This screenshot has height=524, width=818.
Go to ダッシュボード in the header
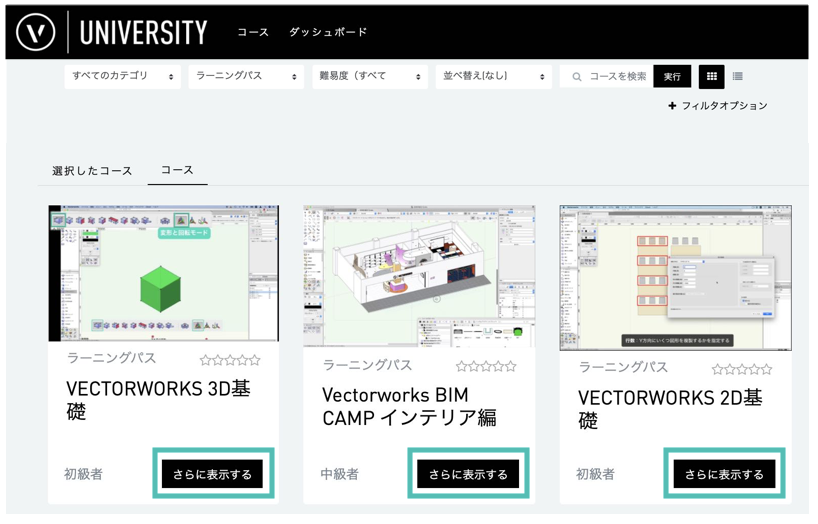(x=328, y=32)
